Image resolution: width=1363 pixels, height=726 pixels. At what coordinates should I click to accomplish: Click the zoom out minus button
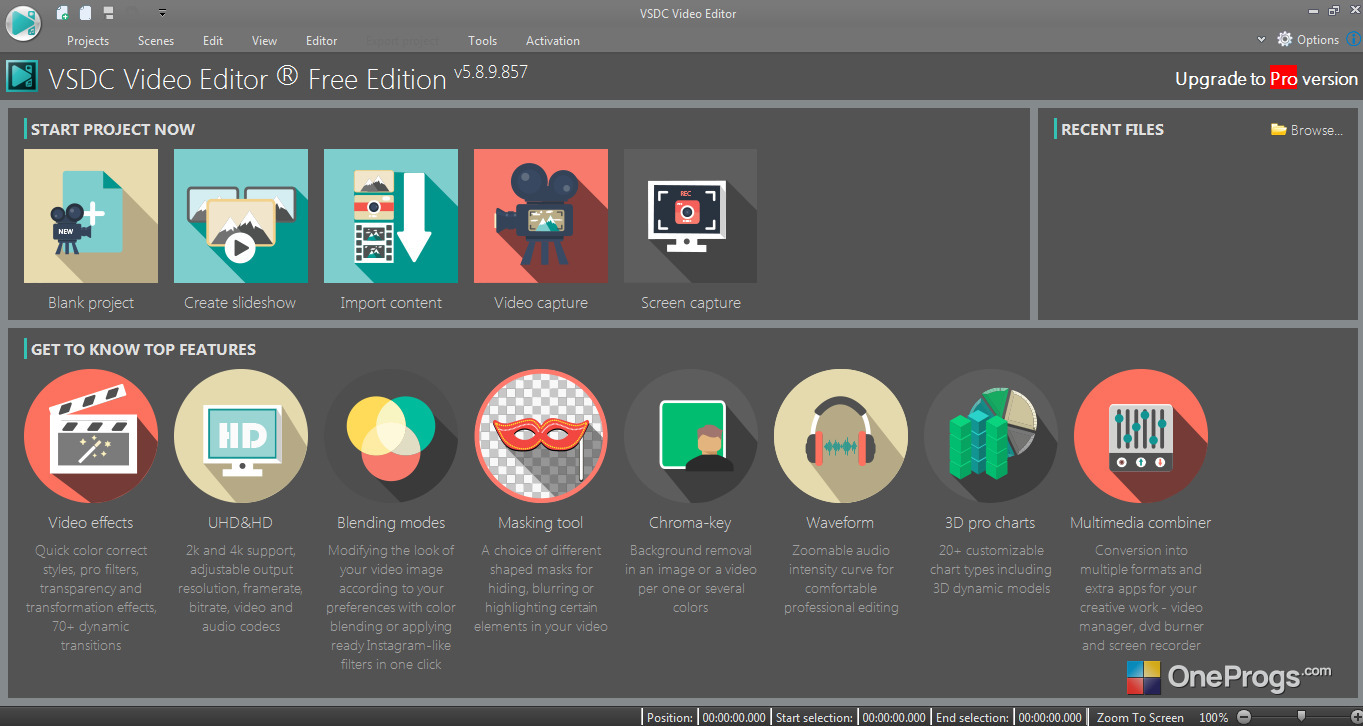(x=1244, y=717)
